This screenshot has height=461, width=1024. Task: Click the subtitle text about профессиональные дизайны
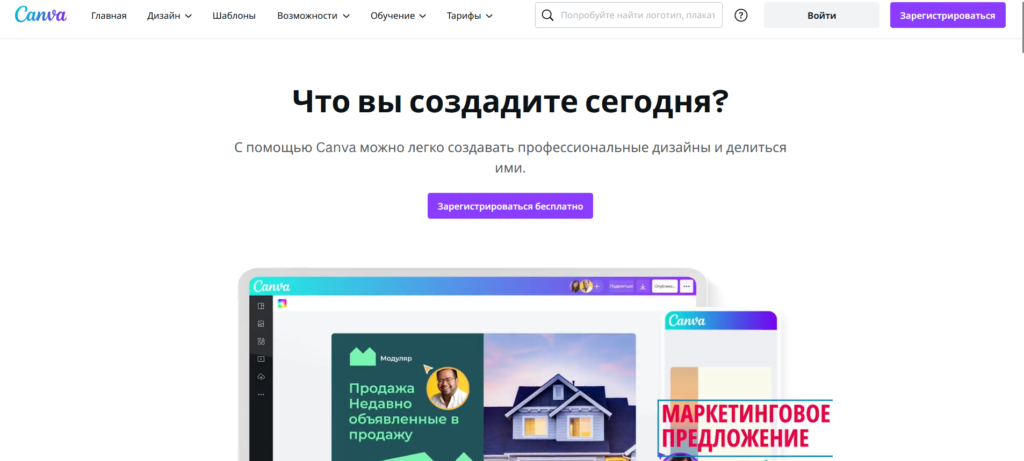click(x=510, y=157)
